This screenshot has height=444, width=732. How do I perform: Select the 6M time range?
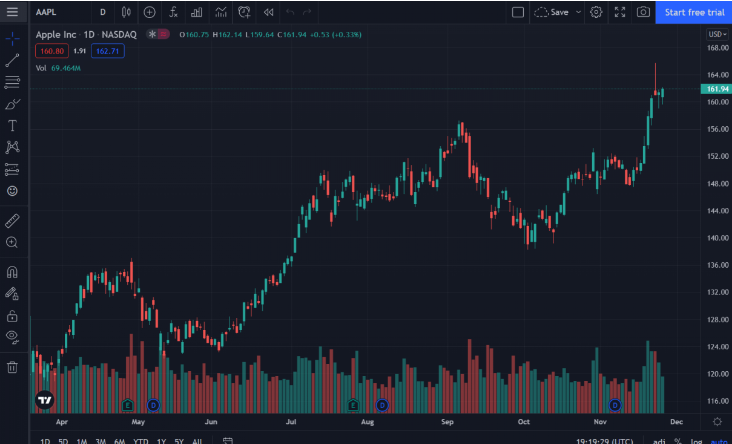click(120, 441)
